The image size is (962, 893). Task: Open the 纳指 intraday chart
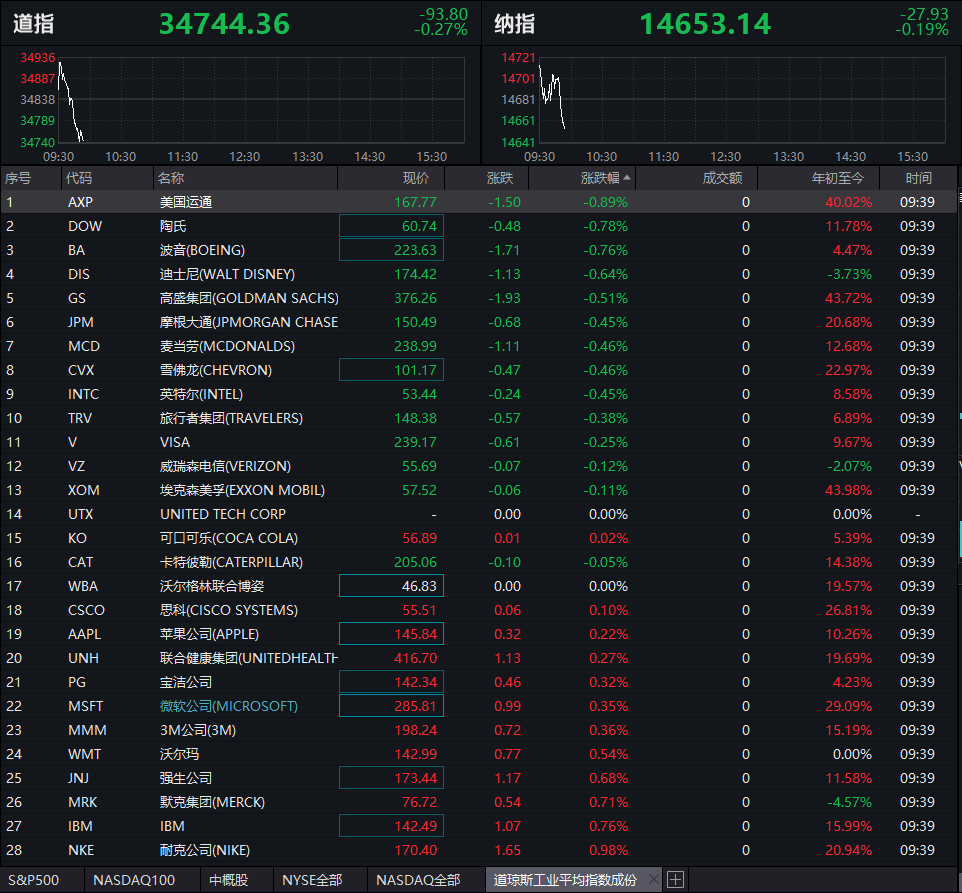(x=742, y=99)
